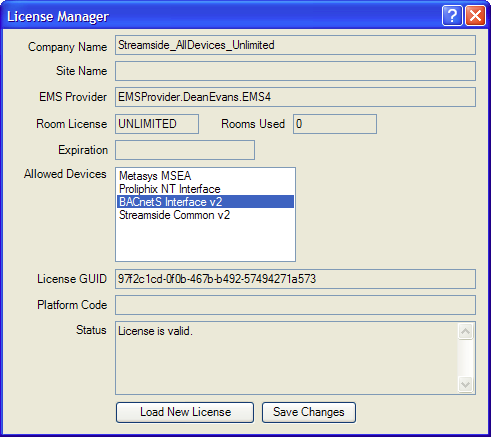Click the Rooms Used field

[x=335, y=124]
